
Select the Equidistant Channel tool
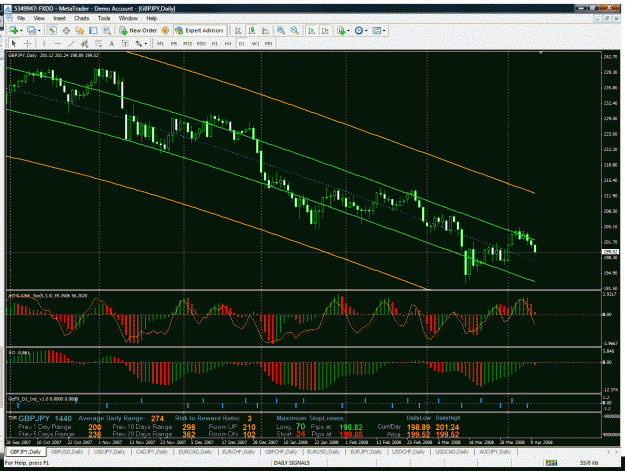[85, 43]
